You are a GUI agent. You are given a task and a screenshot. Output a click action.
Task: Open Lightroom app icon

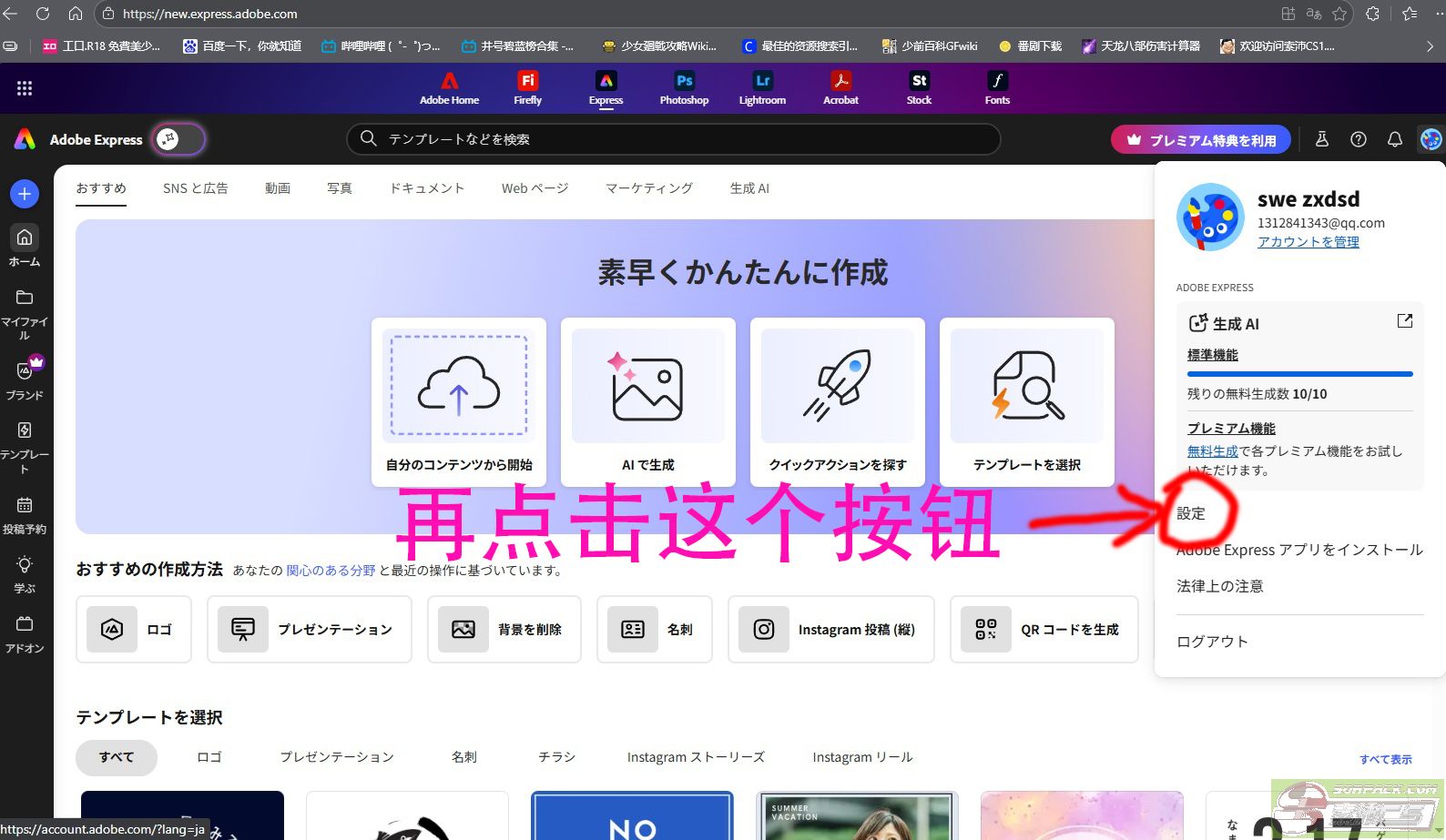click(x=762, y=88)
